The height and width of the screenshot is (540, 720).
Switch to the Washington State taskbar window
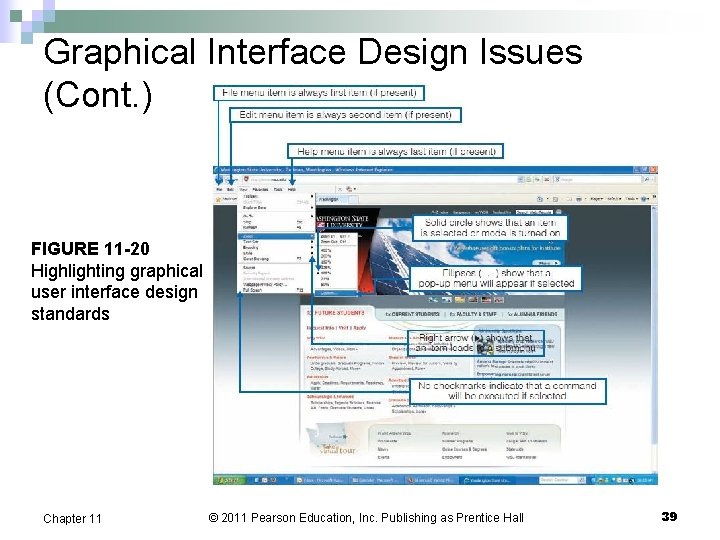point(488,480)
